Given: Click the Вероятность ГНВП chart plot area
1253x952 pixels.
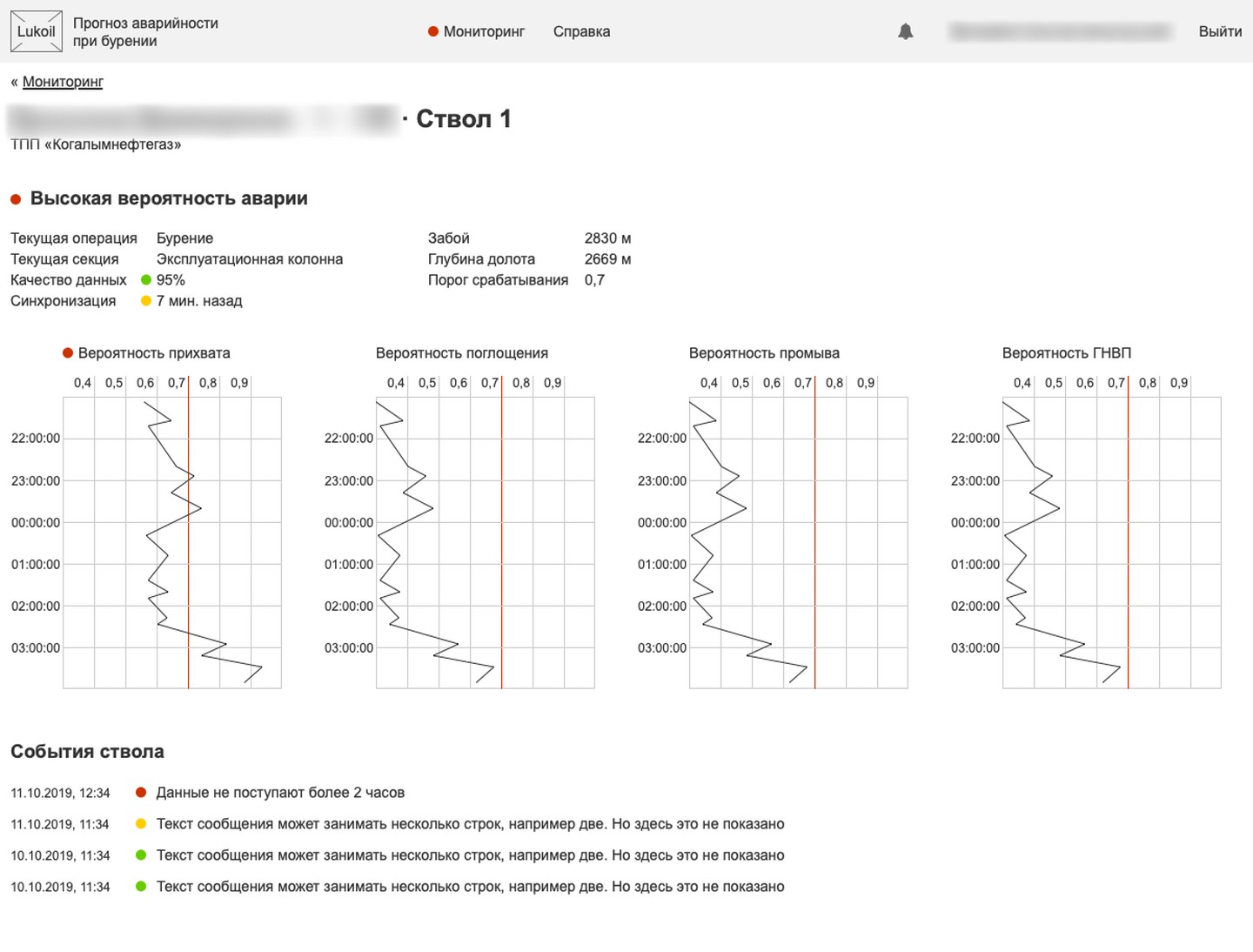Looking at the screenshot, I should pos(1112,543).
